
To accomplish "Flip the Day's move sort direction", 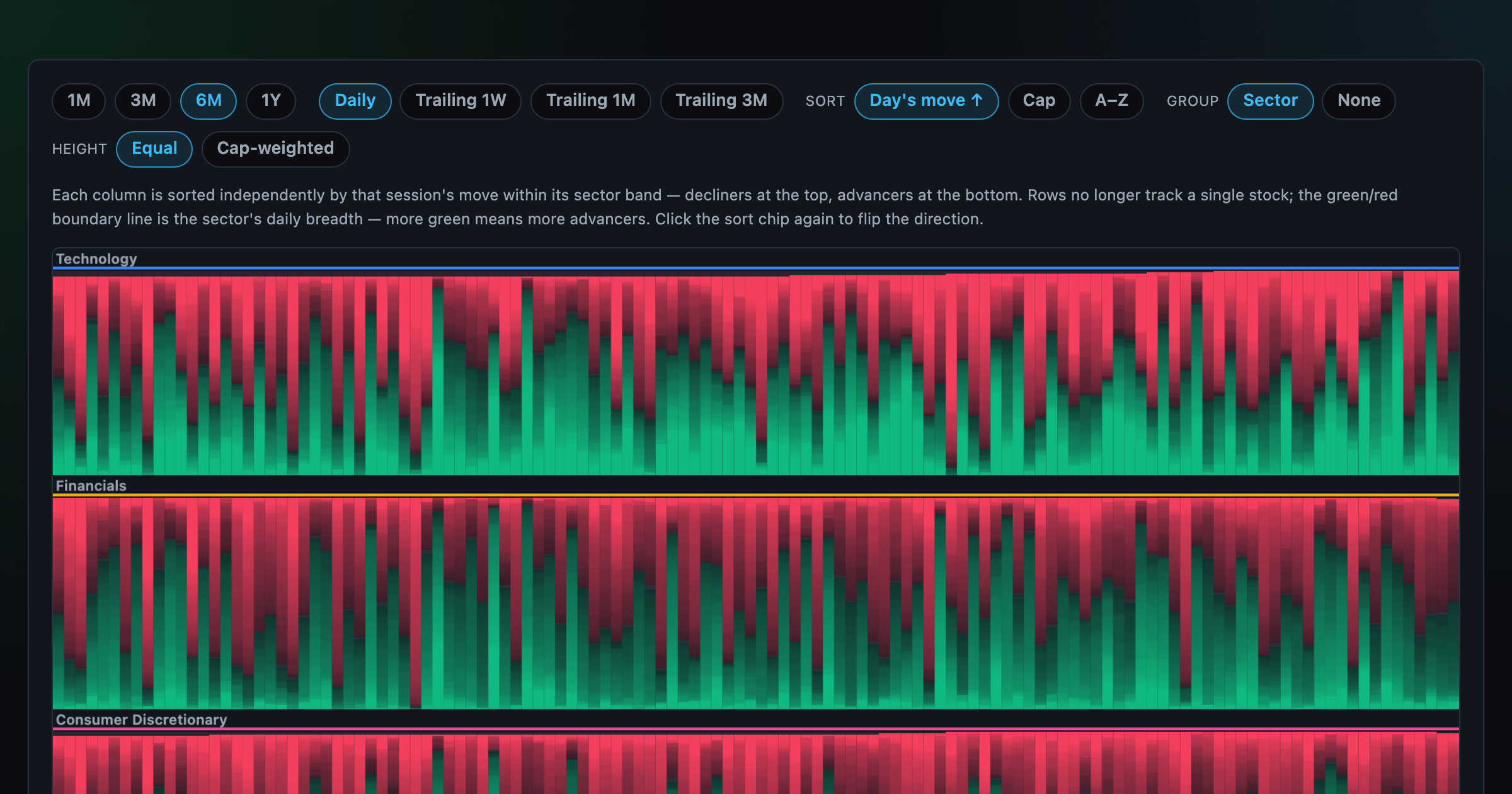I will (x=926, y=101).
